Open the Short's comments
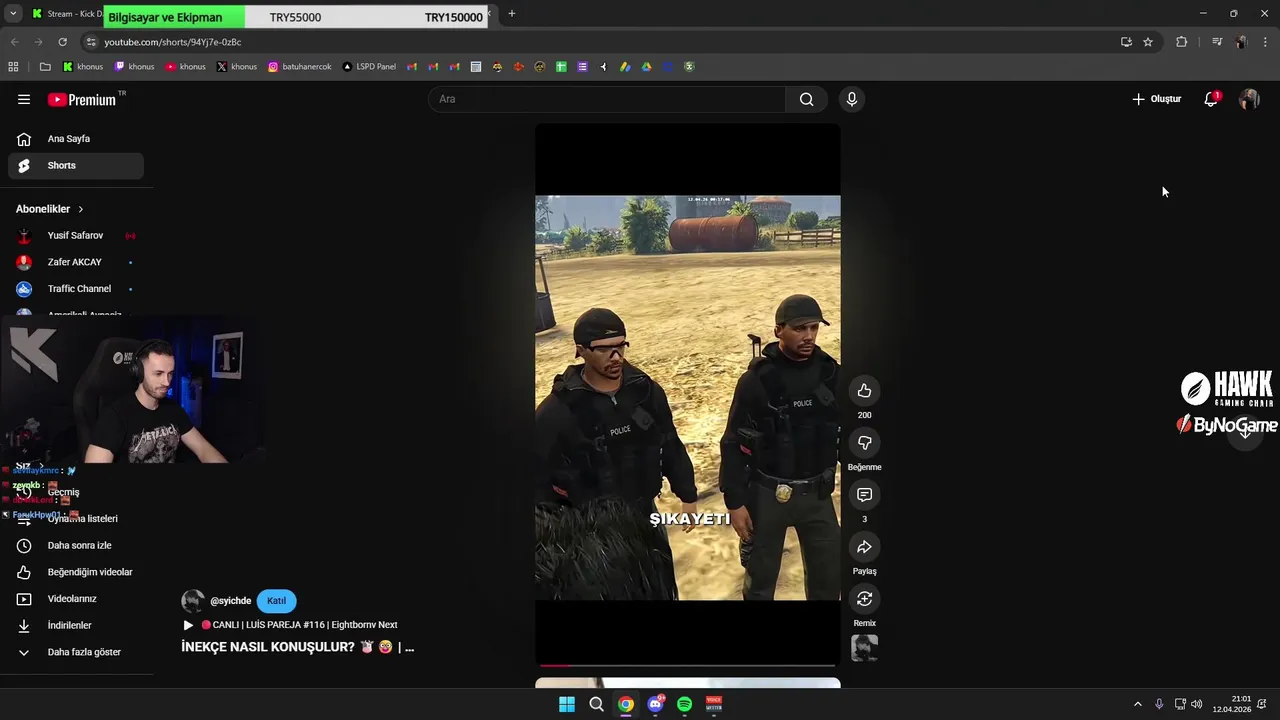Screen dimensions: 1280x720 click(864, 495)
